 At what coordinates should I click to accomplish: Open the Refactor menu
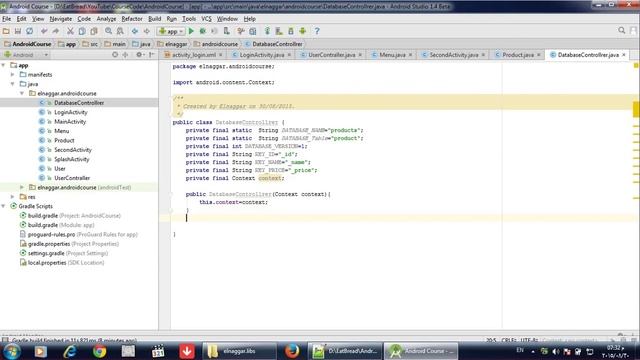point(132,19)
